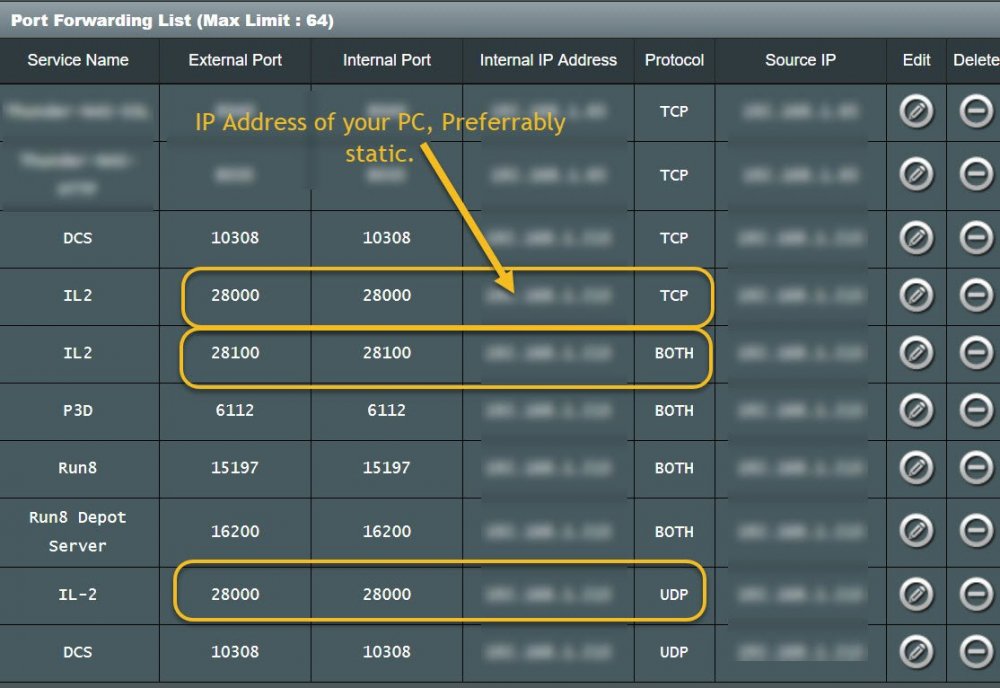Click the Internal IP Address column header
The width and height of the screenshot is (1000, 688).
pyautogui.click(x=548, y=60)
